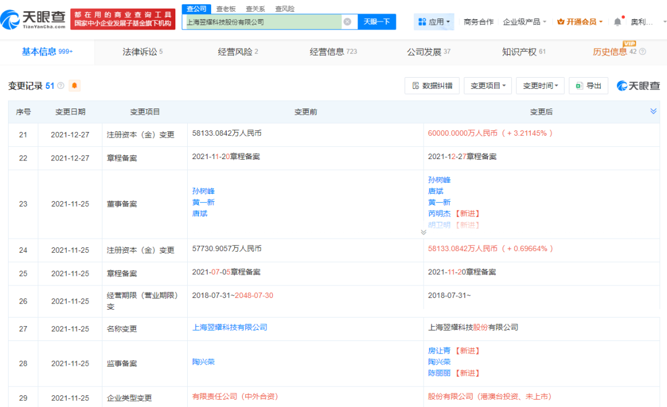Select the 查老板 search tab
Viewport: 667px width, 407px height.
coord(225,8)
